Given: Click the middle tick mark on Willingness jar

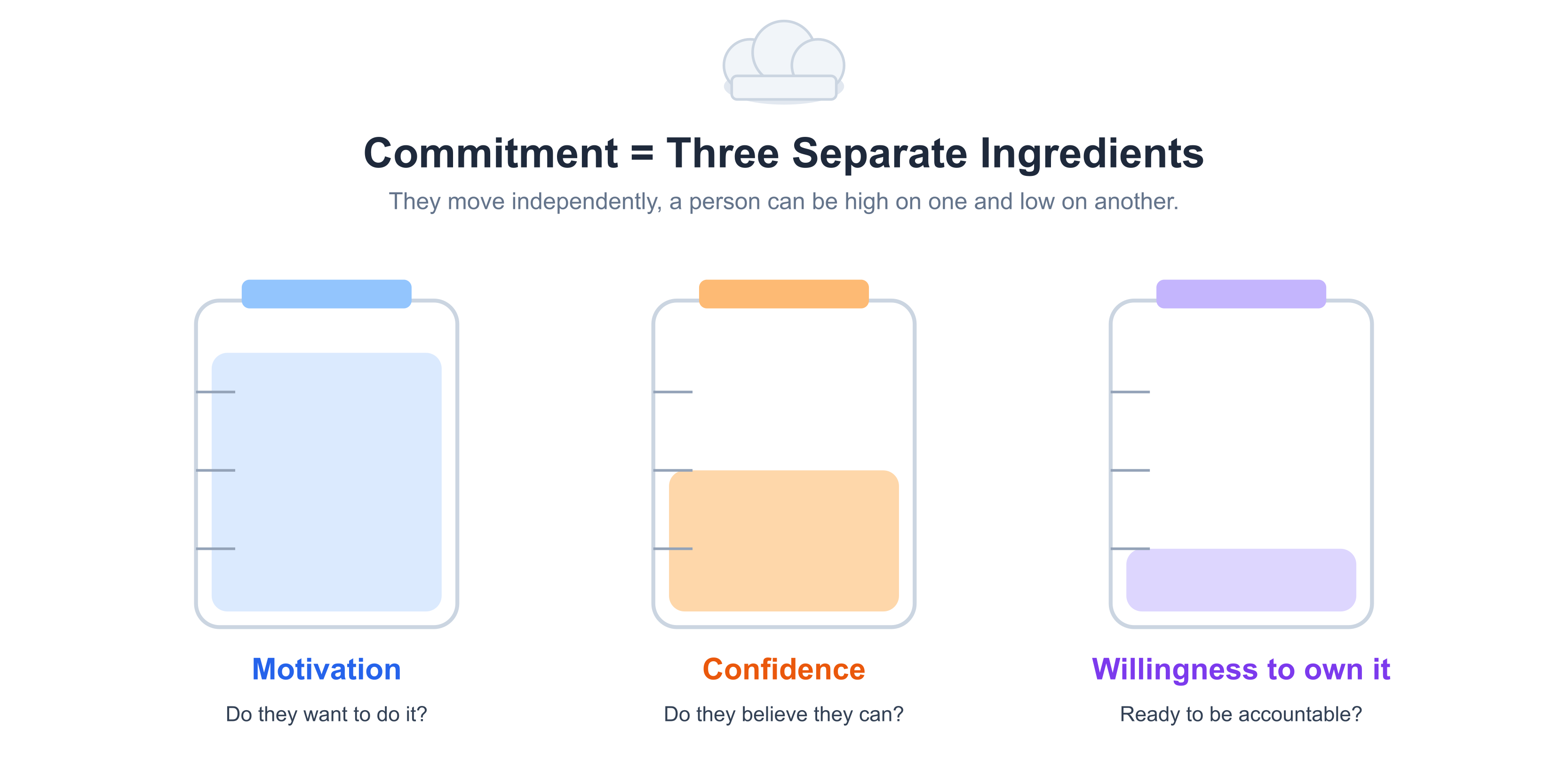Looking at the screenshot, I should click(x=1130, y=470).
